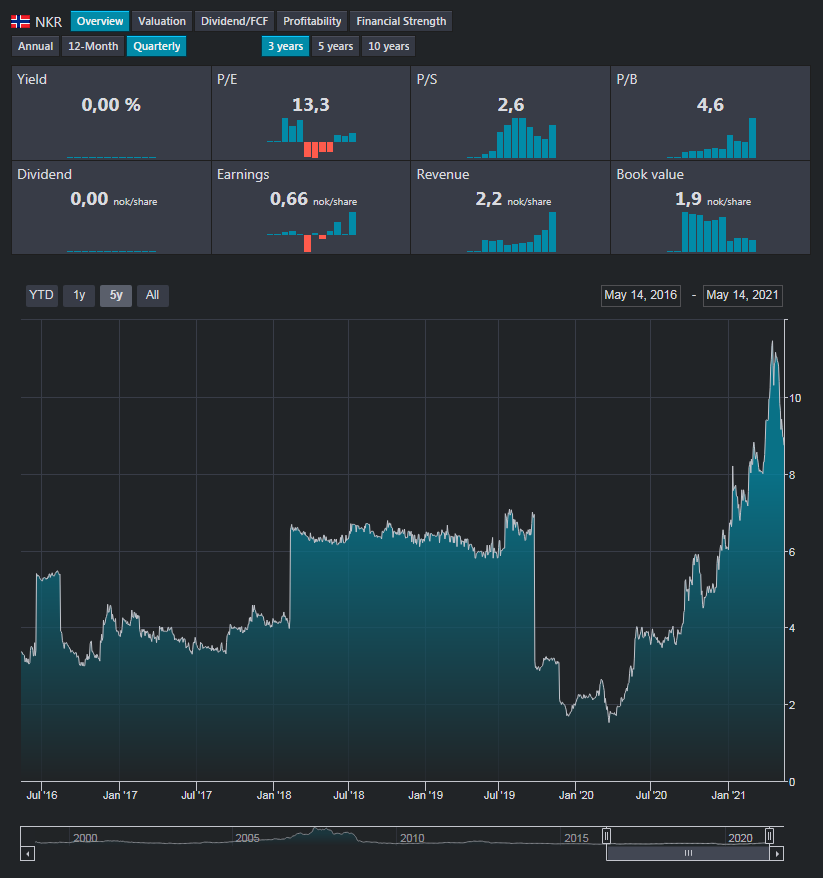Click the Revenue mini chart card
Screen dimensions: 823x878
pos(510,208)
